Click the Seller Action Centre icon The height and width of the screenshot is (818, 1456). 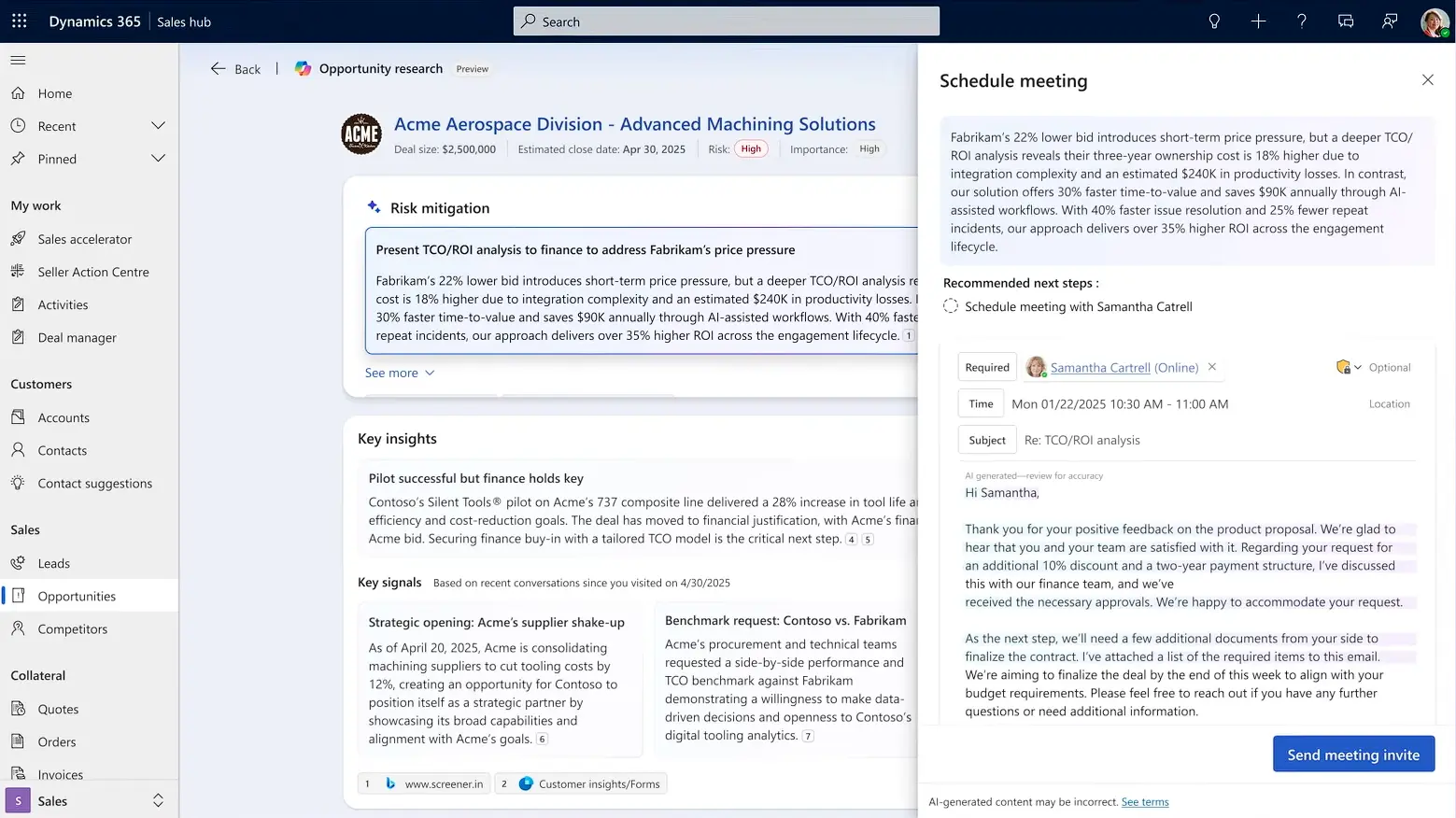pos(18,272)
